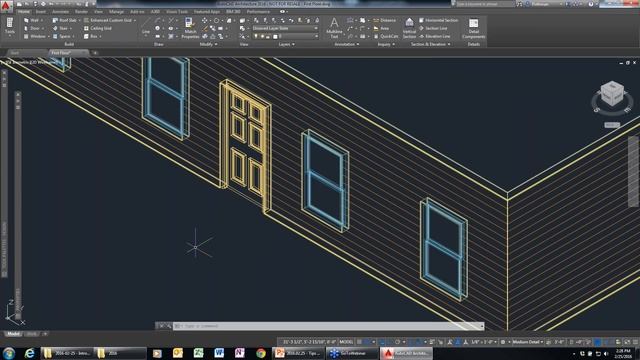The image size is (640, 360).
Task: Open the AutoCAD application menu button
Action: coord(6,6)
